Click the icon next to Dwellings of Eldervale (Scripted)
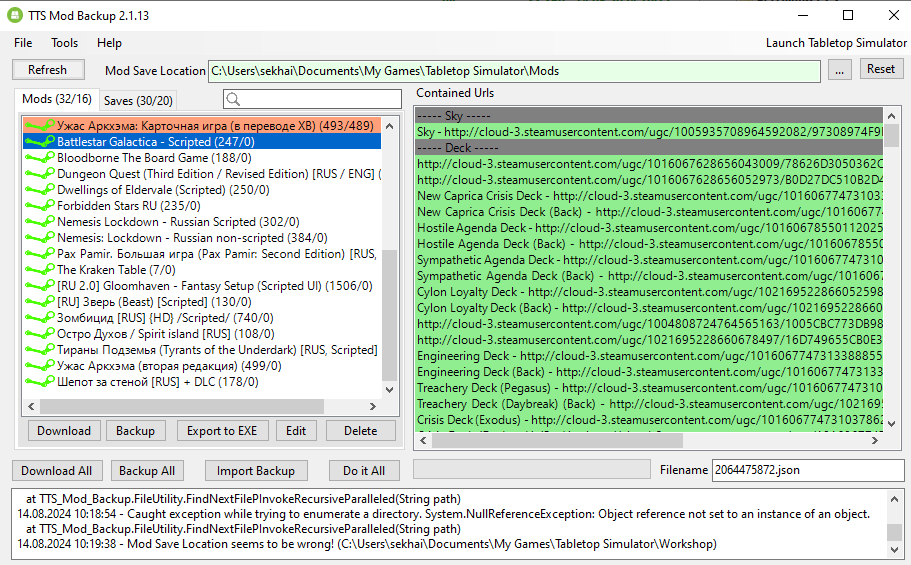Viewport: 911px width, 565px height. (x=40, y=189)
